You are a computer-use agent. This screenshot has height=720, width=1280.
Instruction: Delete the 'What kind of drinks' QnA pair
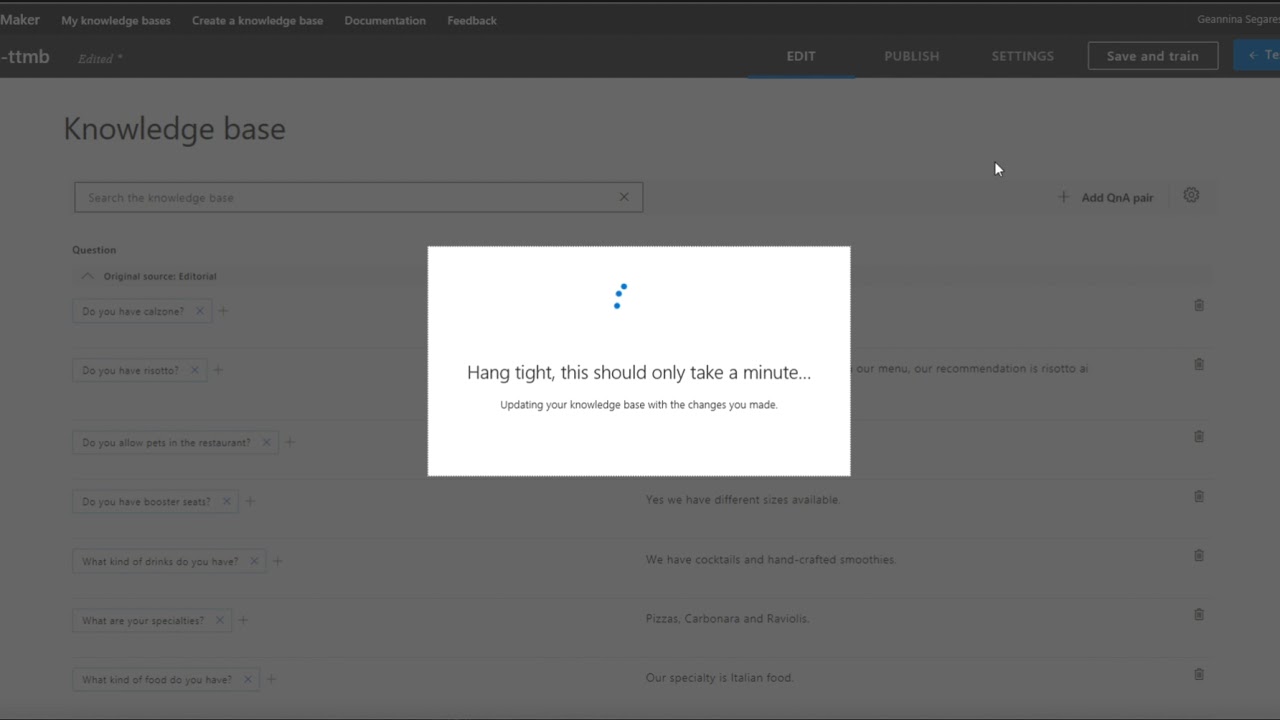tap(1199, 555)
